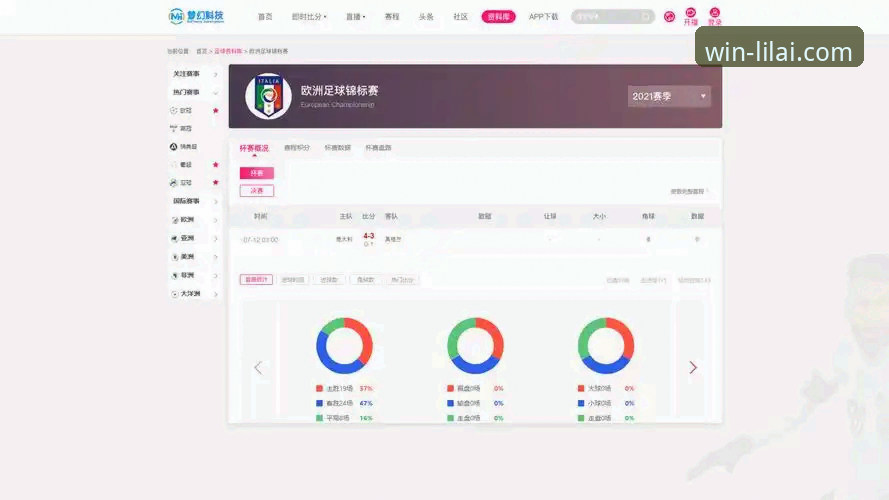Click the red 大球 legend swatch
This screenshot has width=889, height=500.
coord(581,388)
